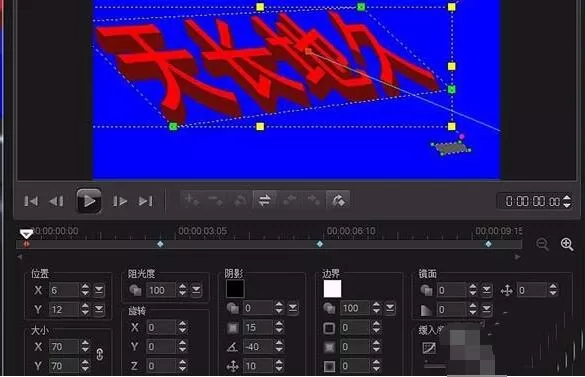This screenshot has height=377, width=585.
Task: Click the border blur icon
Action: click(x=329, y=347)
